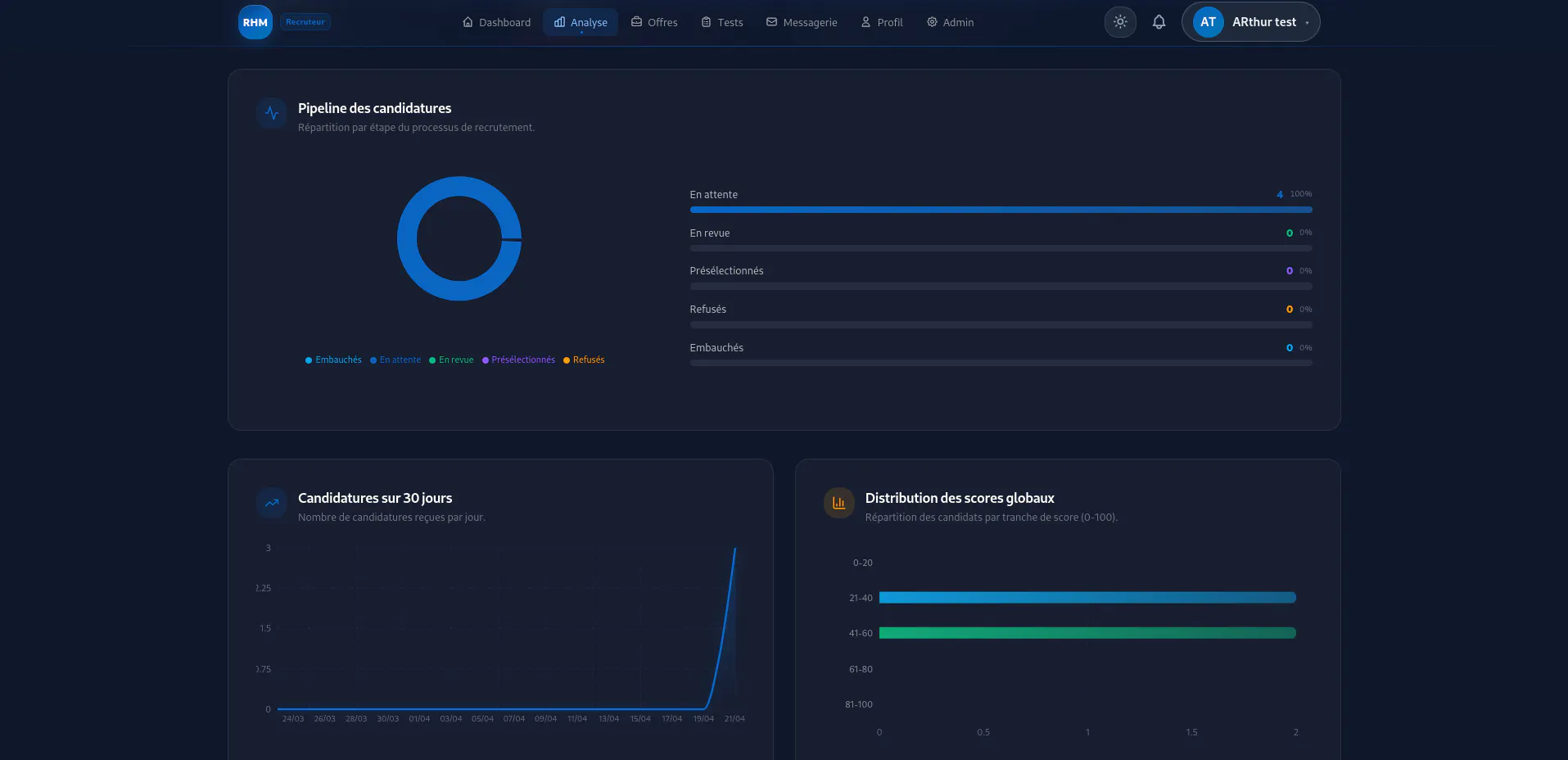The image size is (1568, 760).
Task: Click the En attente row label
Action: [713, 194]
